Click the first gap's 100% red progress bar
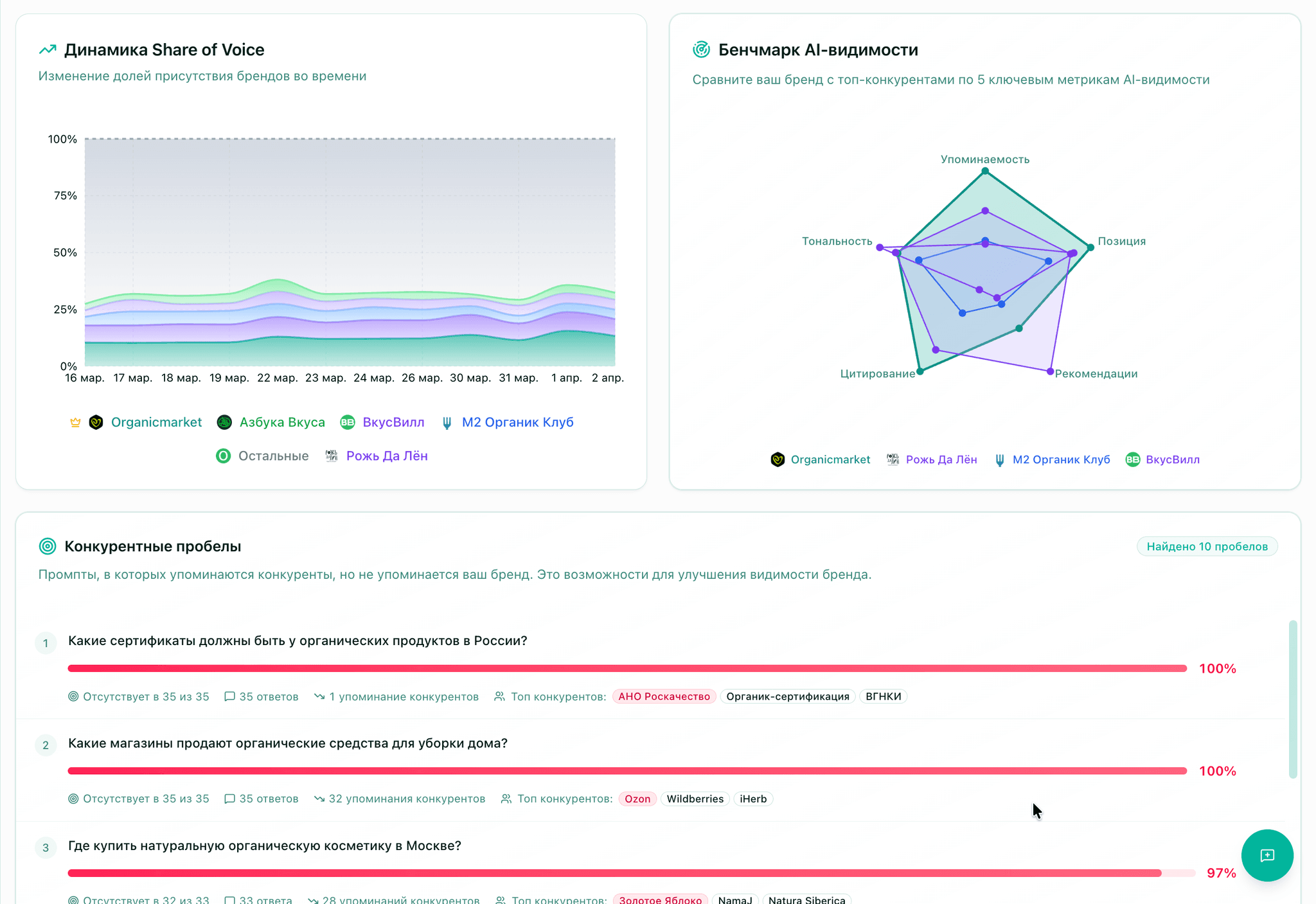 pos(627,668)
